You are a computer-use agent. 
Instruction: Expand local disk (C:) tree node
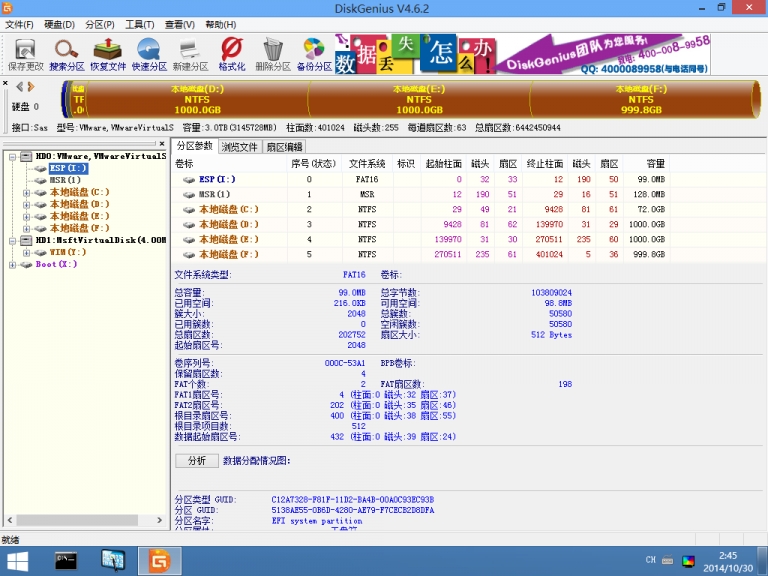point(26,192)
